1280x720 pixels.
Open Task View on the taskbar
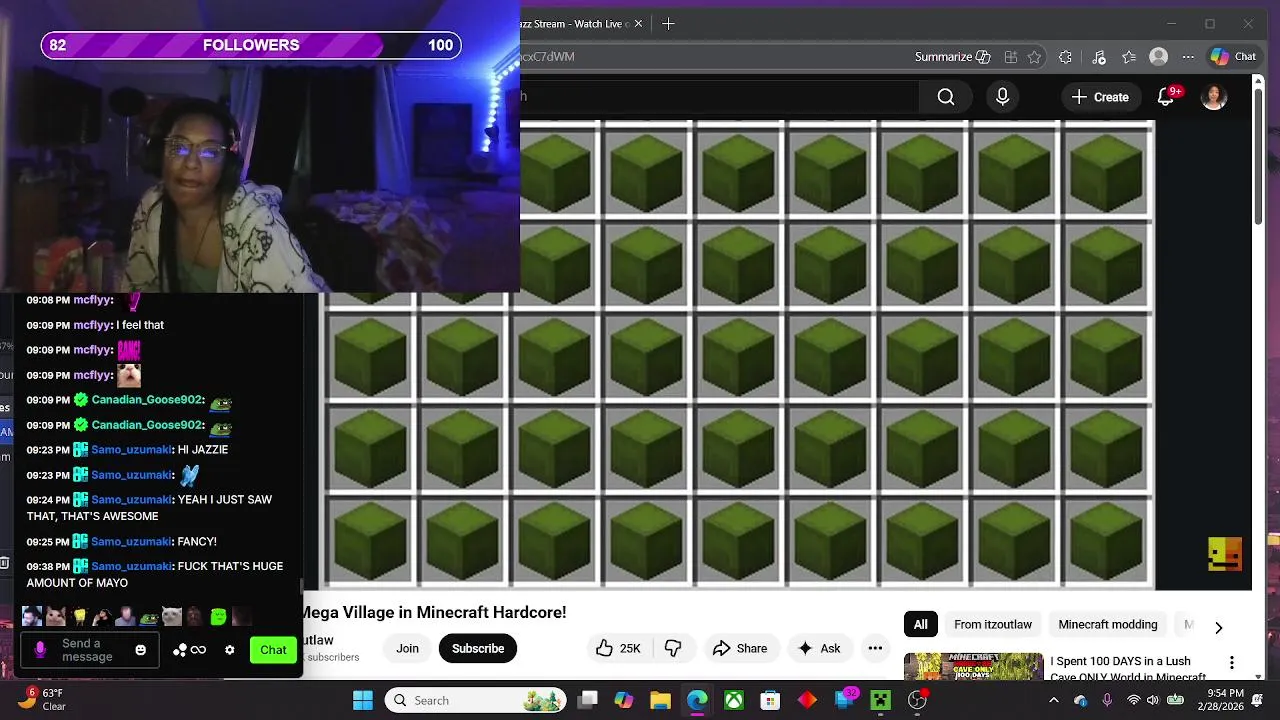588,700
